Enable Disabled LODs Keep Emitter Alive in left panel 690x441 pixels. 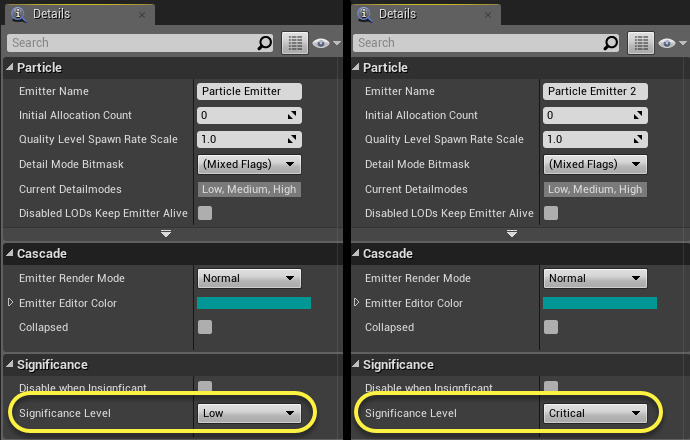[x=205, y=213]
